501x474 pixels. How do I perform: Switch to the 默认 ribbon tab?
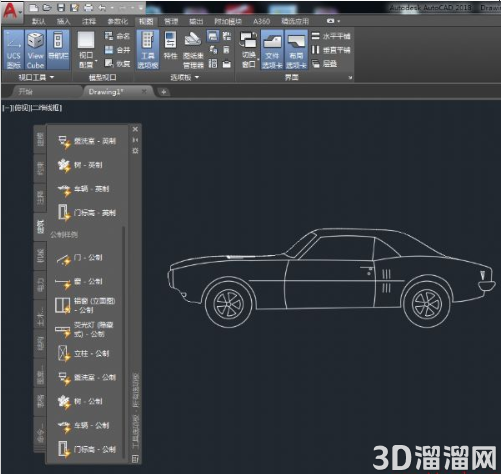(x=39, y=22)
